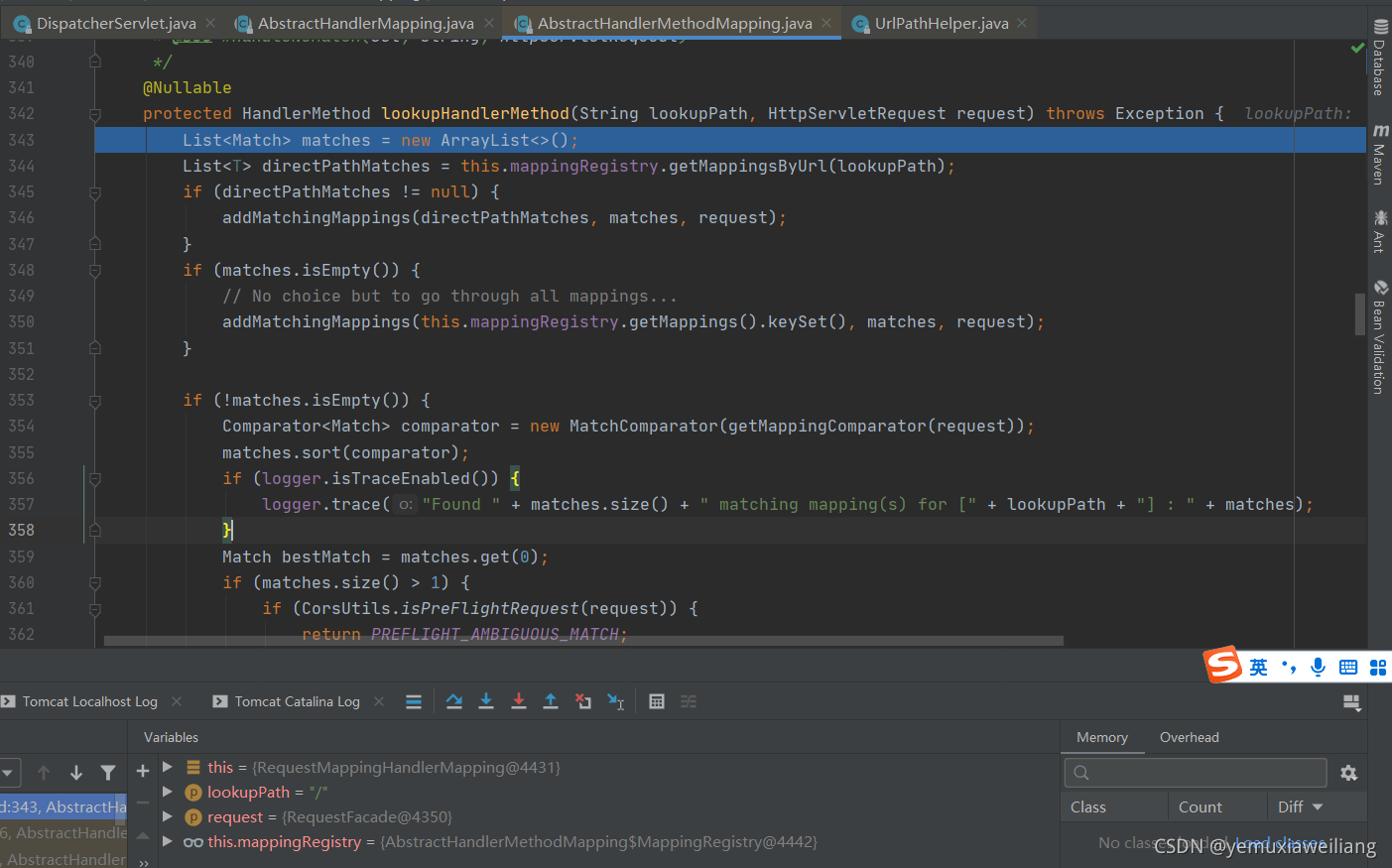
Task: Click the Sogou input method logo
Action: 1223,665
